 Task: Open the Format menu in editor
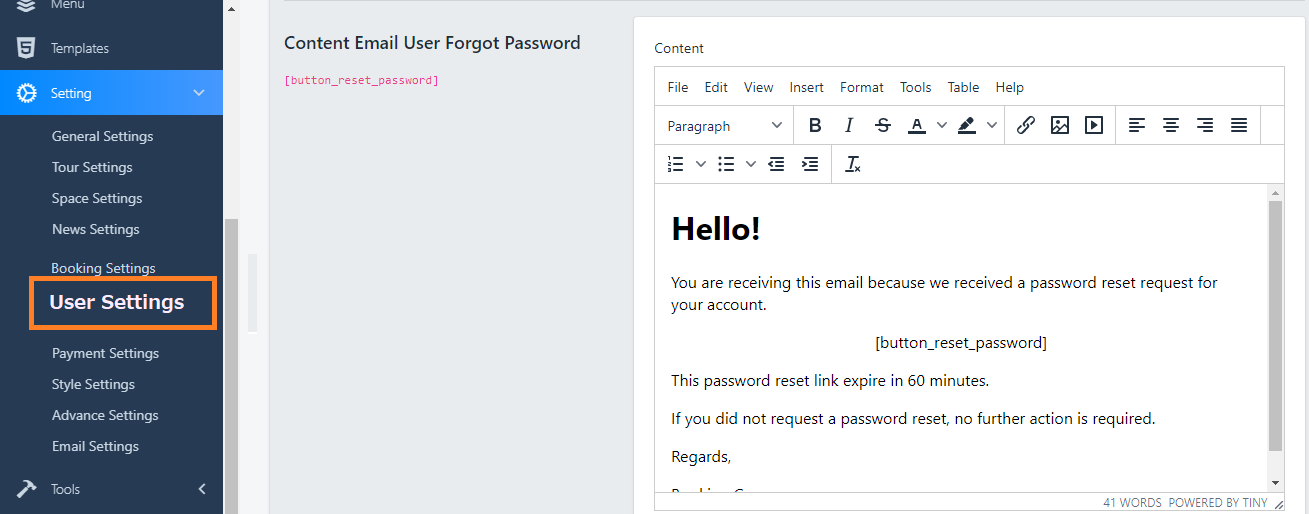coord(861,87)
